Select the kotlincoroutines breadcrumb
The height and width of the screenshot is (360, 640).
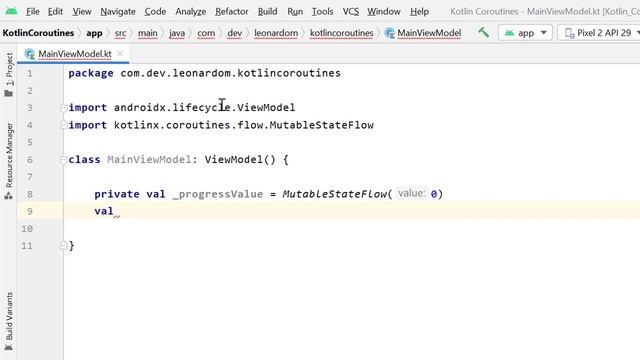tap(342, 33)
